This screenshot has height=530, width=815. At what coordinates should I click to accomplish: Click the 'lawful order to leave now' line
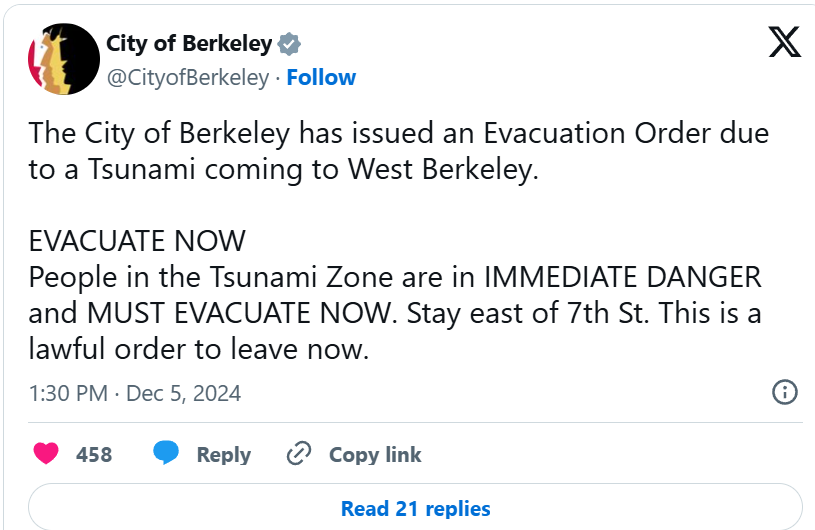(x=199, y=349)
